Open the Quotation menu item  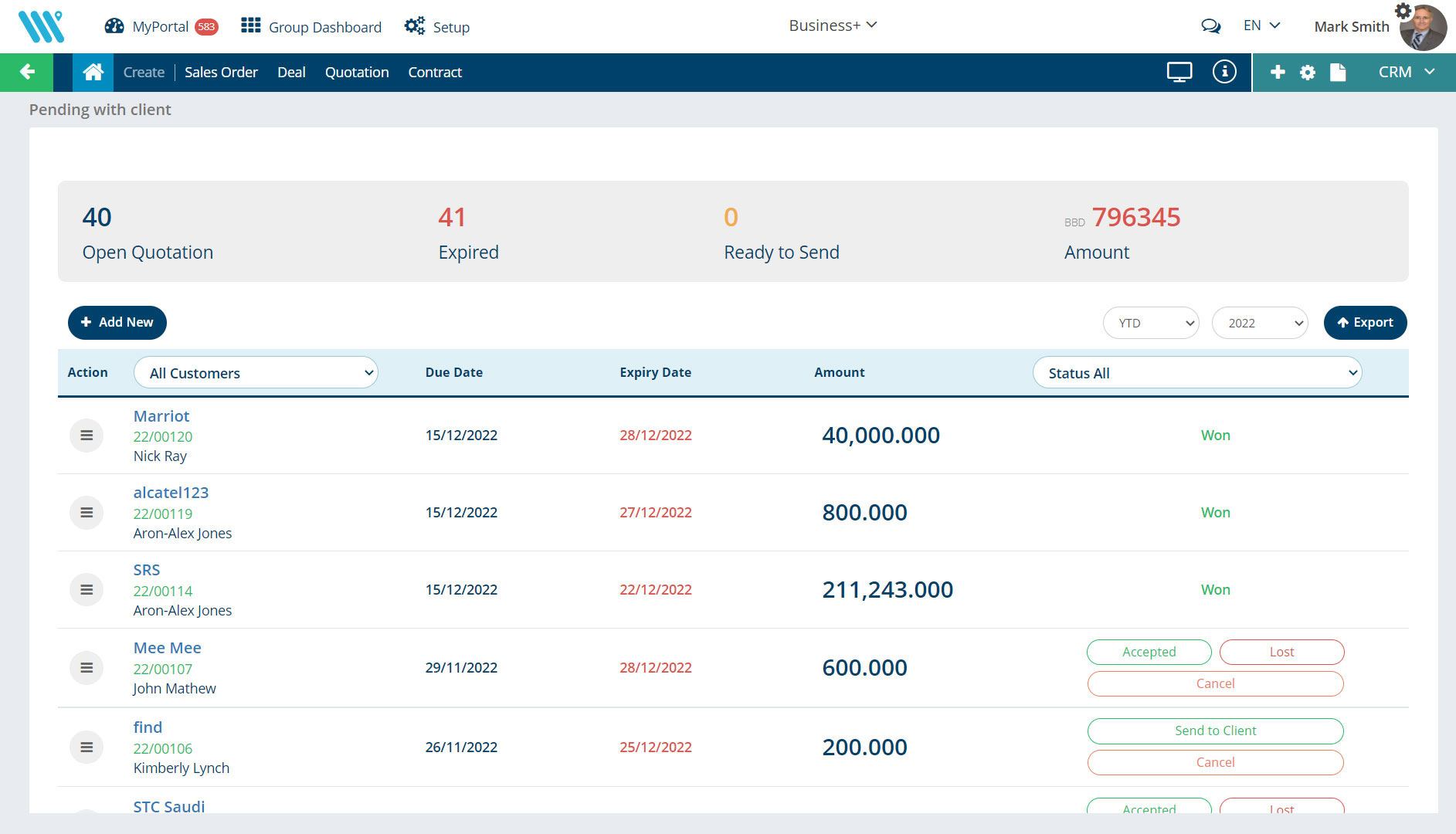(x=357, y=72)
